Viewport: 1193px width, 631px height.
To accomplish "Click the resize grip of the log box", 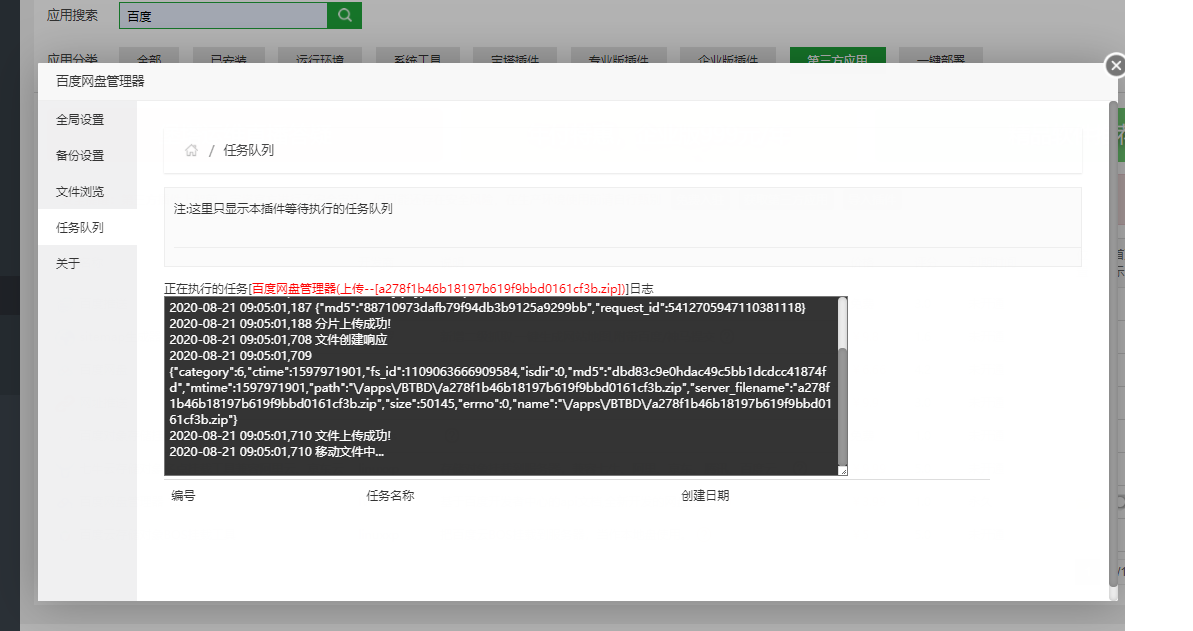I will (x=843, y=471).
